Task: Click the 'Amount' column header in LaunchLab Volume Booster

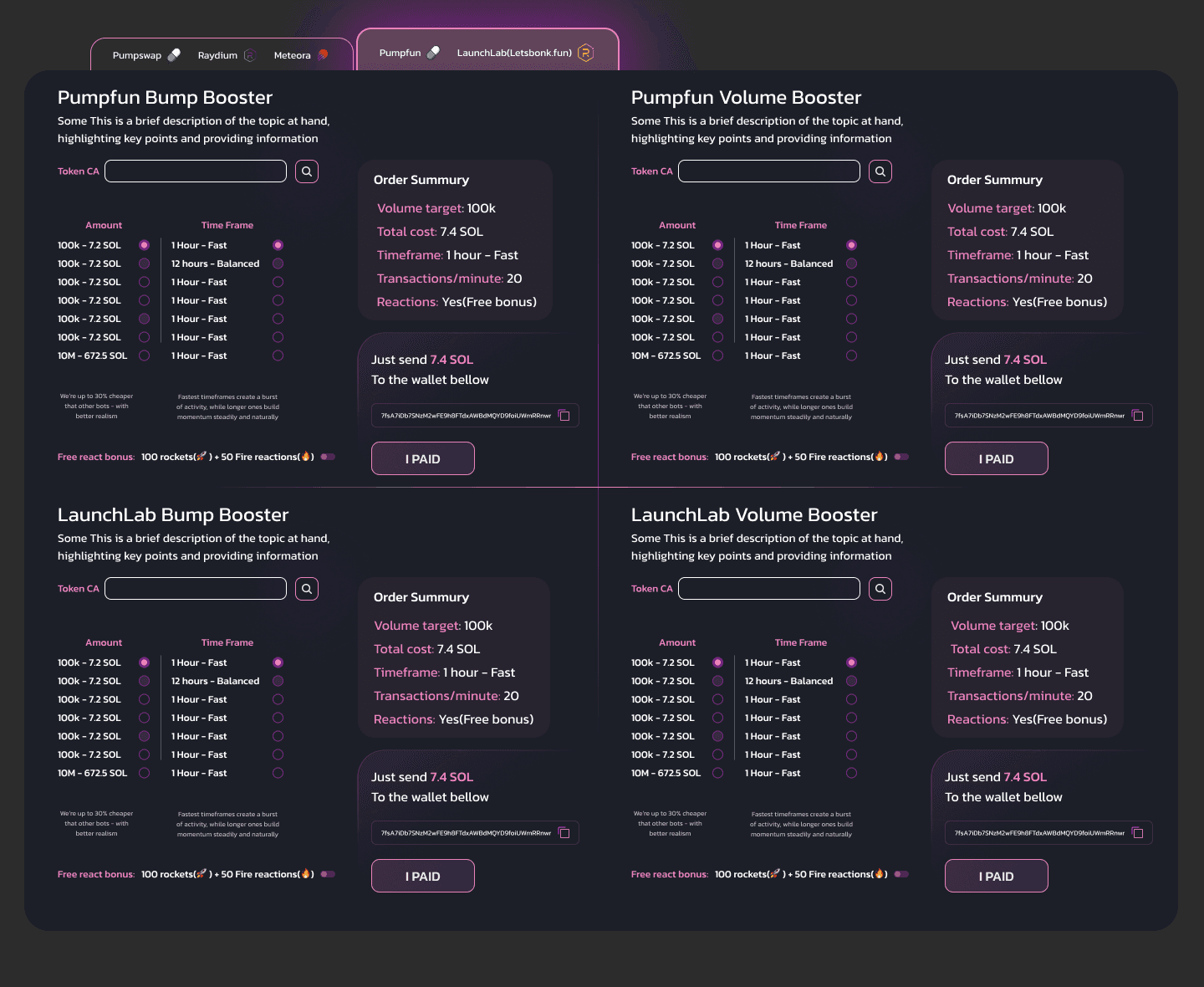Action: pyautogui.click(x=677, y=642)
